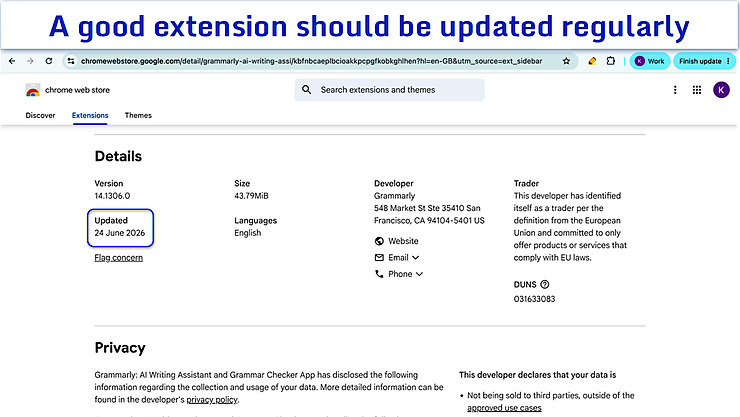The height and width of the screenshot is (417, 740).
Task: Click the Privacy section heading
Action: (120, 348)
